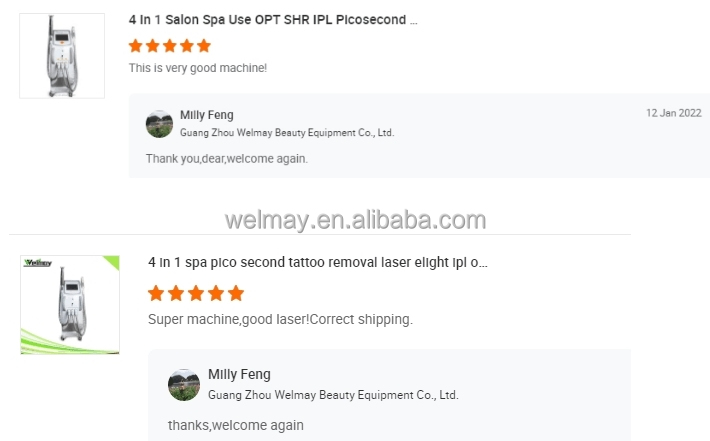Image resolution: width=710 pixels, height=441 pixels.
Task: Click the fifth star of the top review rating
Action: coord(204,46)
